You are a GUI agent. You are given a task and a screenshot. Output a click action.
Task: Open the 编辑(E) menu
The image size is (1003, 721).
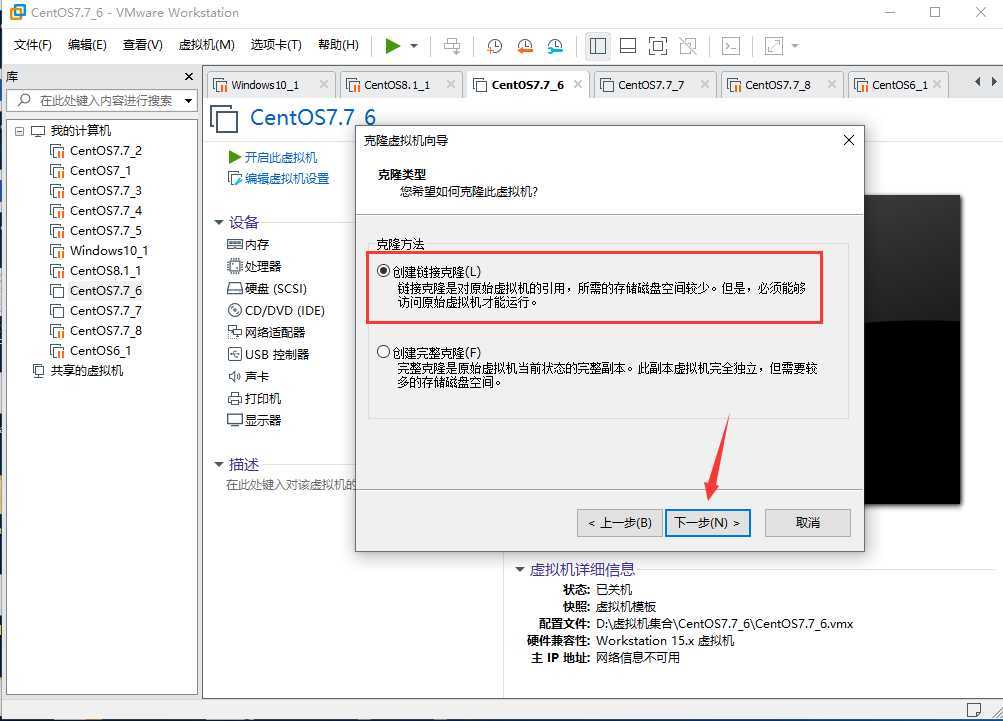pyautogui.click(x=87, y=45)
